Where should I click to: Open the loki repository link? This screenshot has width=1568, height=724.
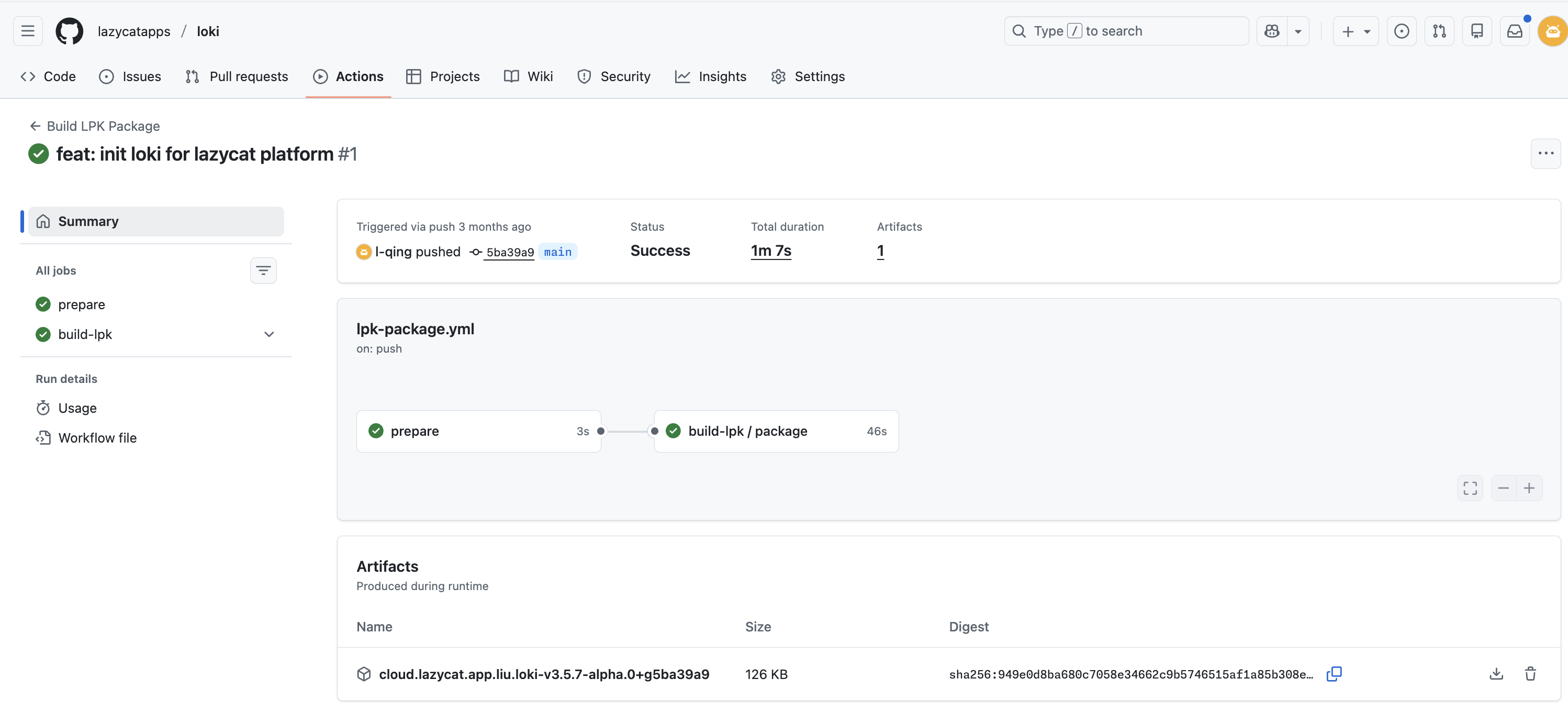click(208, 31)
